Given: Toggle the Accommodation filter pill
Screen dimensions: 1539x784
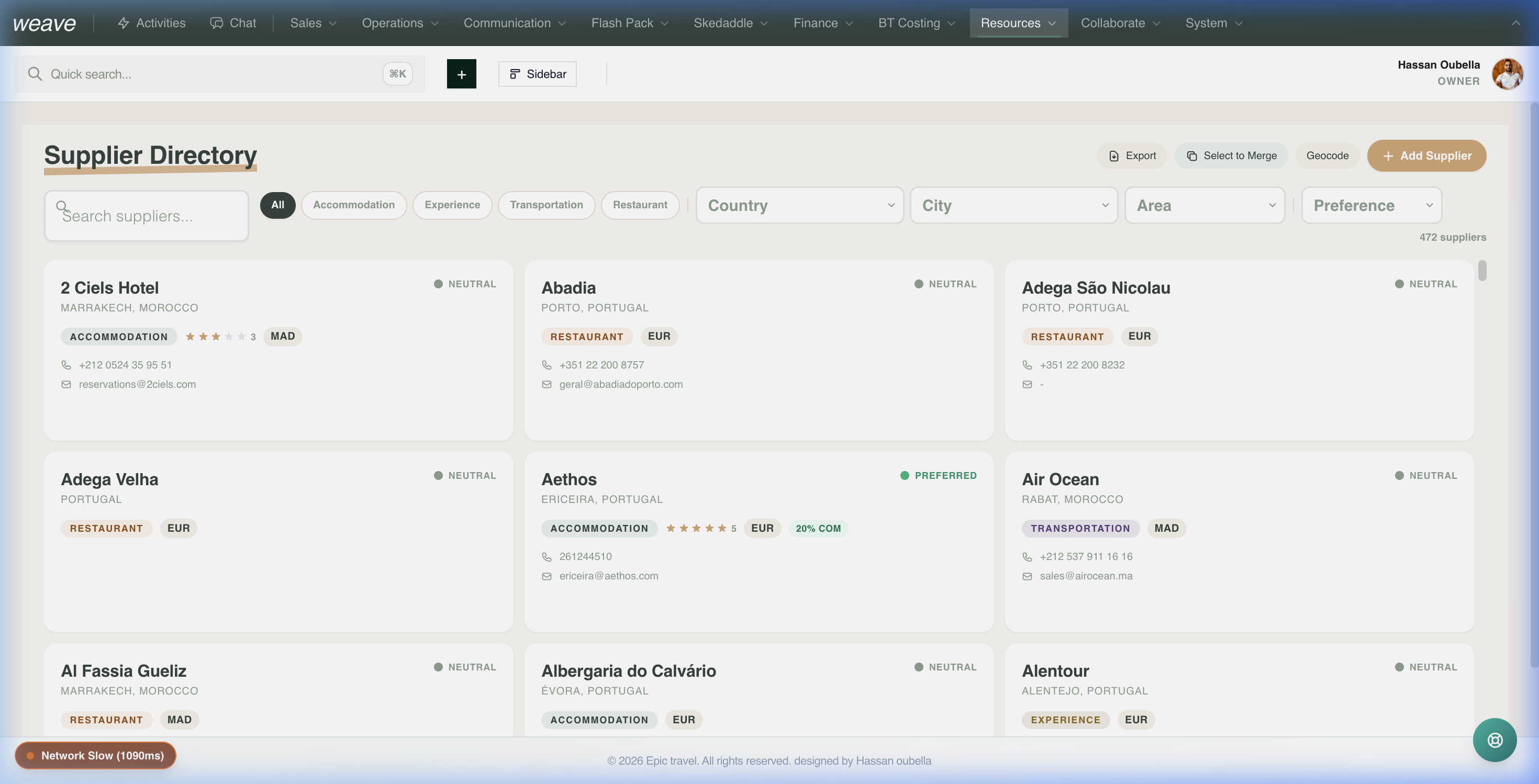Looking at the screenshot, I should pyautogui.click(x=354, y=205).
